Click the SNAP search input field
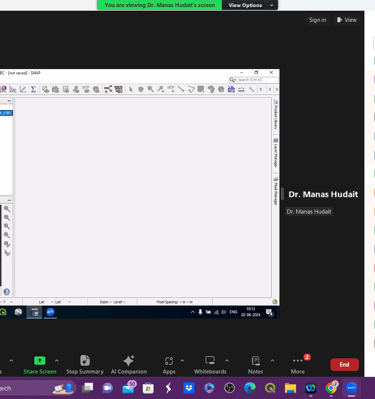The image size is (375, 399). 254,80
